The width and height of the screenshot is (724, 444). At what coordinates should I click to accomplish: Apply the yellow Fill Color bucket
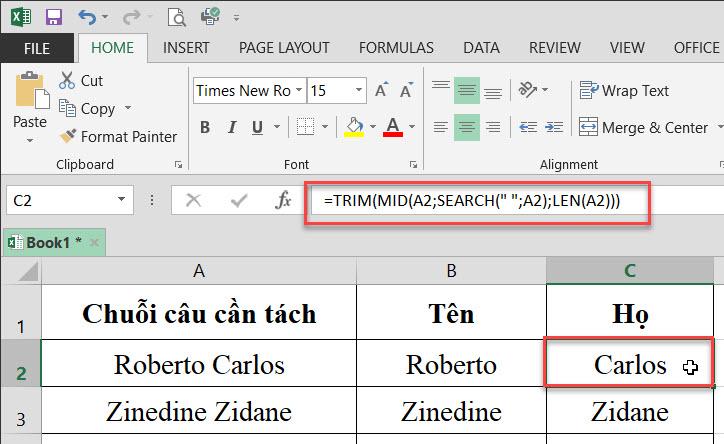(354, 127)
